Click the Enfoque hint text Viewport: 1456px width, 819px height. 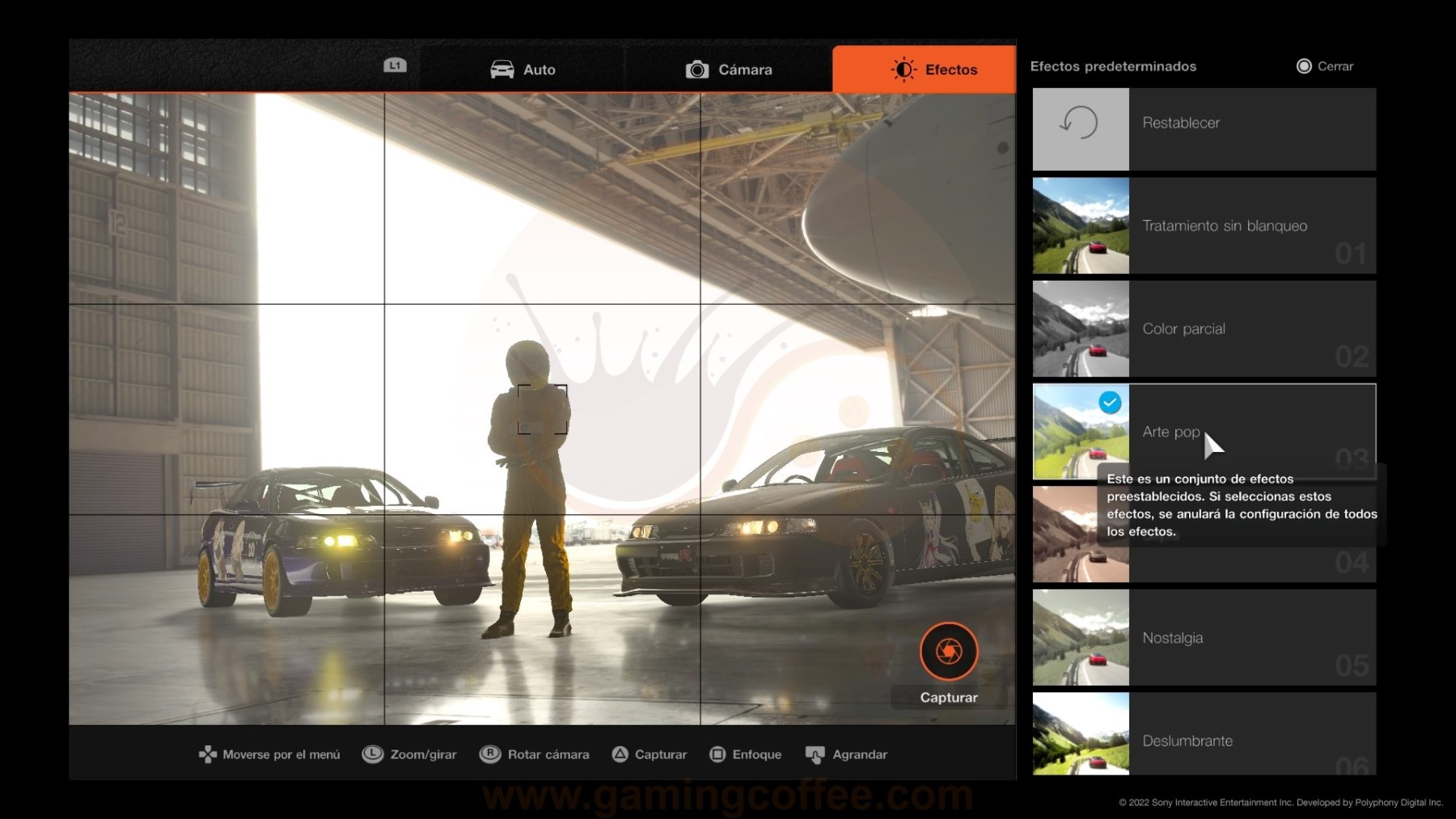[757, 754]
